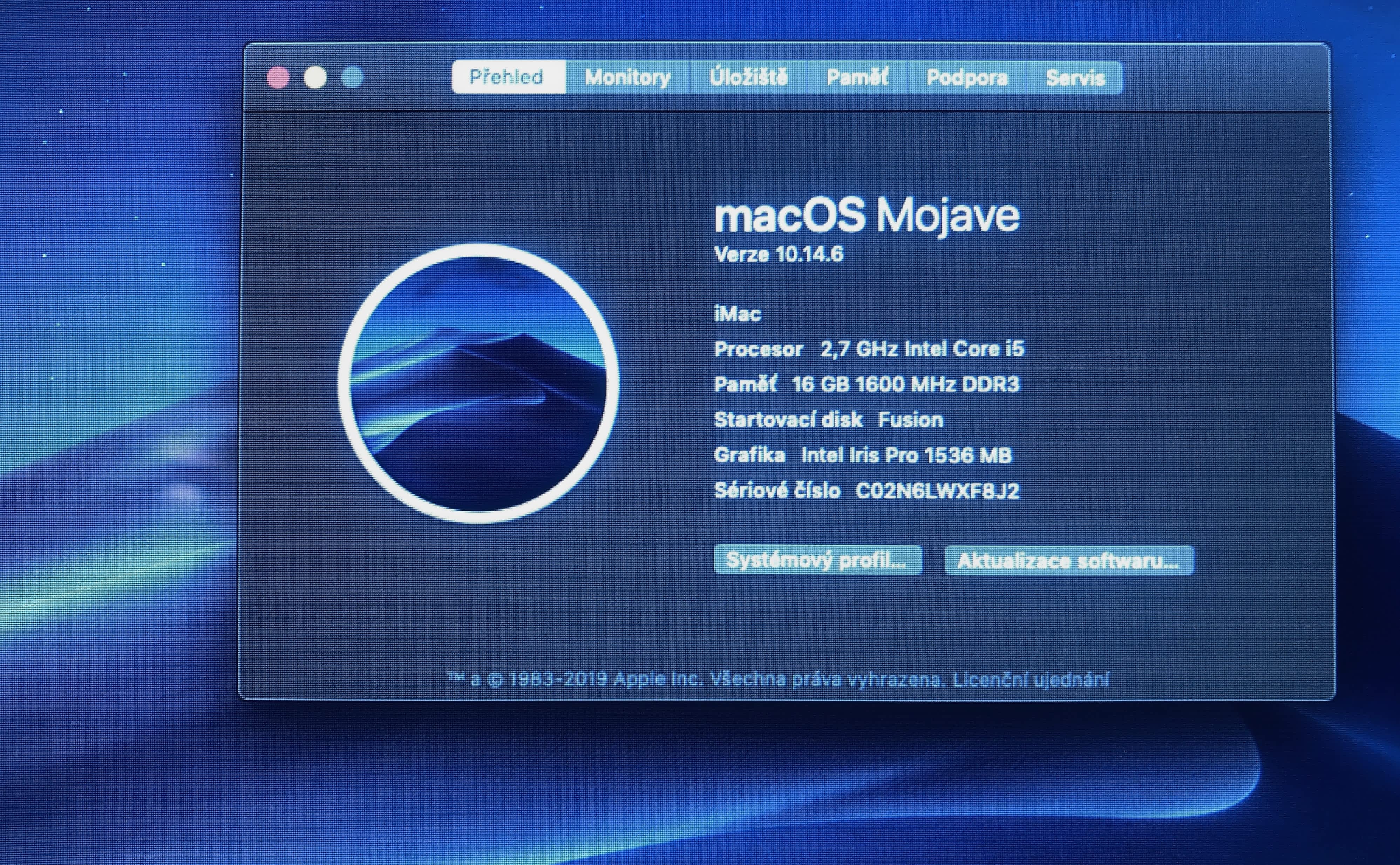Click the Verze 10.14.6 text
The width and height of the screenshot is (1400, 865).
[779, 254]
